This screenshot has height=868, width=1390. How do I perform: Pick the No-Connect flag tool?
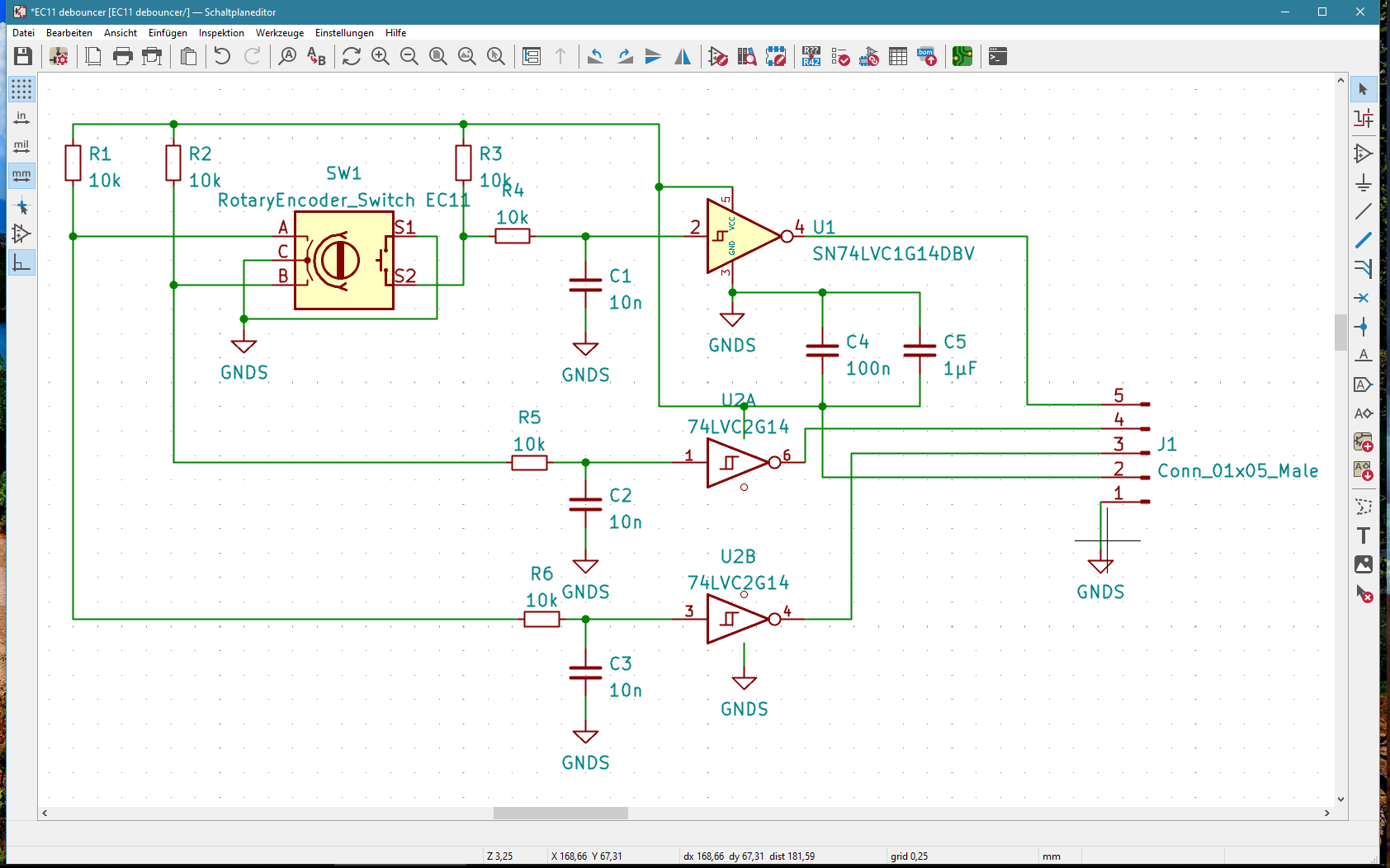click(x=1363, y=298)
